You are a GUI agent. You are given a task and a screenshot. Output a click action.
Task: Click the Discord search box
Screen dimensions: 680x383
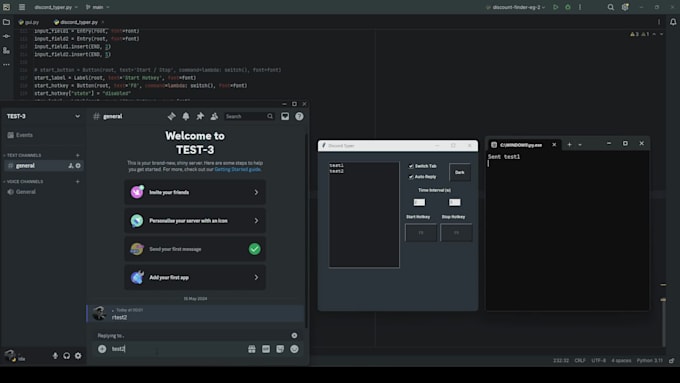[249, 116]
